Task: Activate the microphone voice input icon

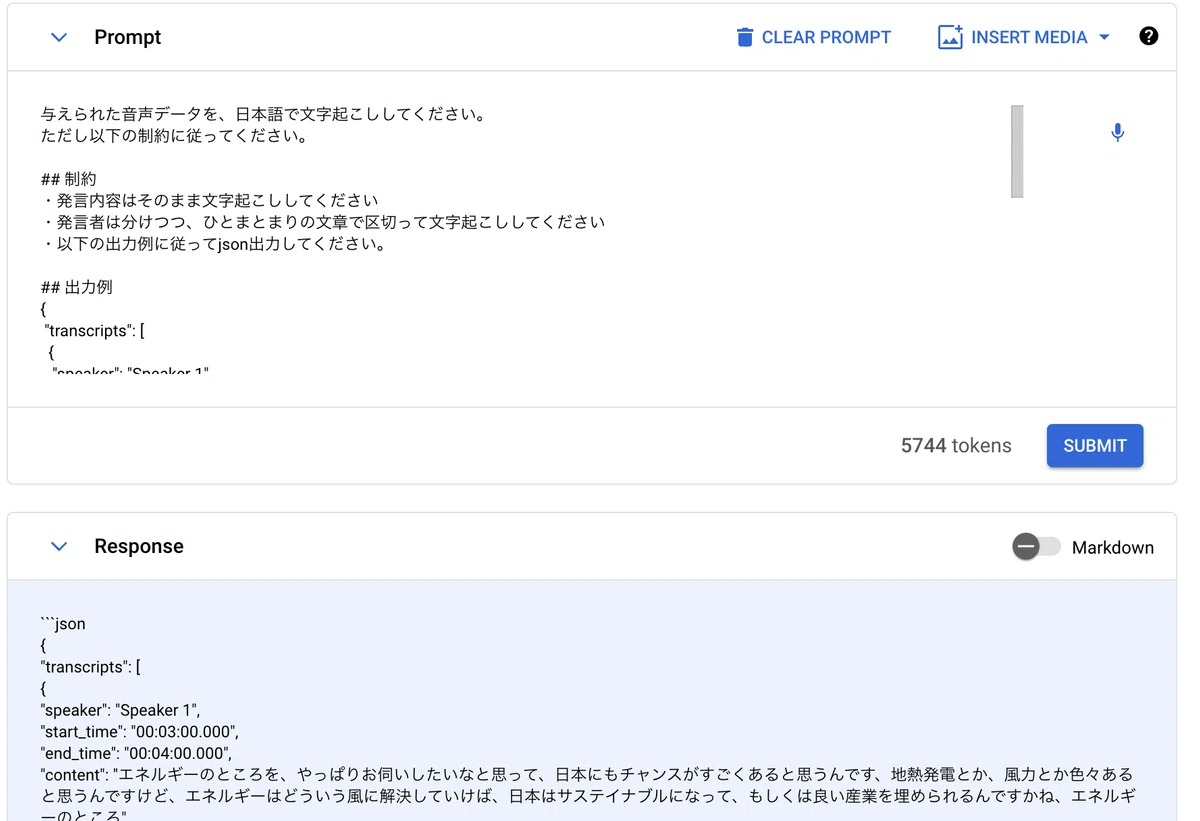Action: coord(1118,132)
